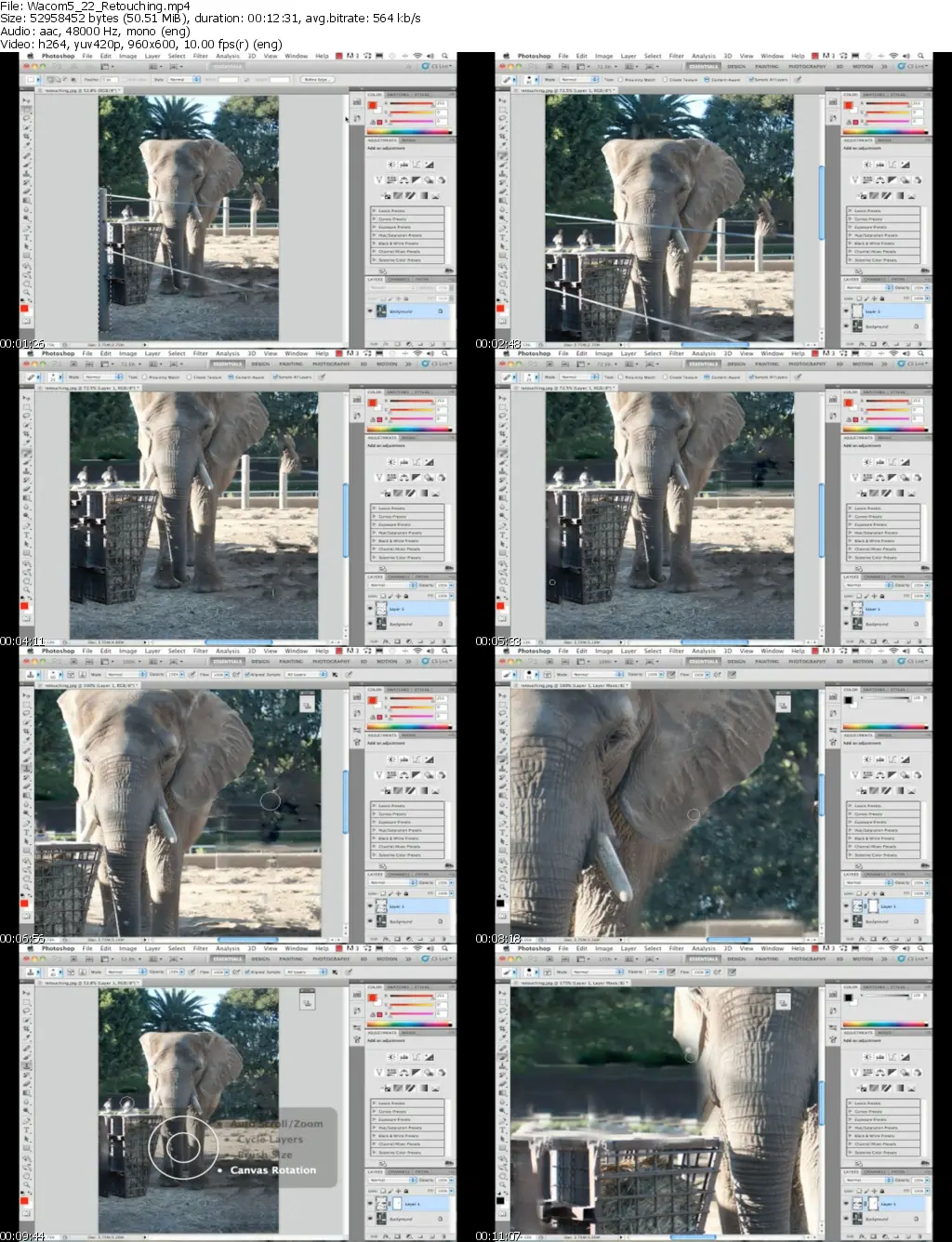Image resolution: width=952 pixels, height=1242 pixels.
Task: In the 00:08:18 frame, toggle Background layer visibility eye
Action: [x=848, y=921]
